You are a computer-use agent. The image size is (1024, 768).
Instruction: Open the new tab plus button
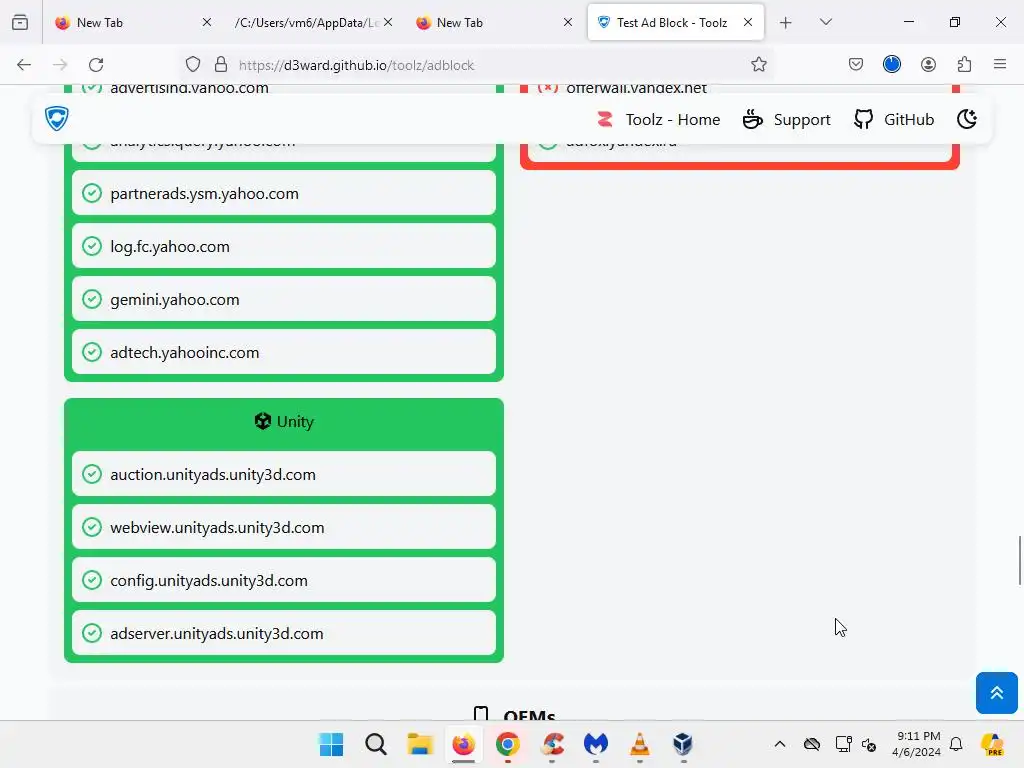point(786,23)
